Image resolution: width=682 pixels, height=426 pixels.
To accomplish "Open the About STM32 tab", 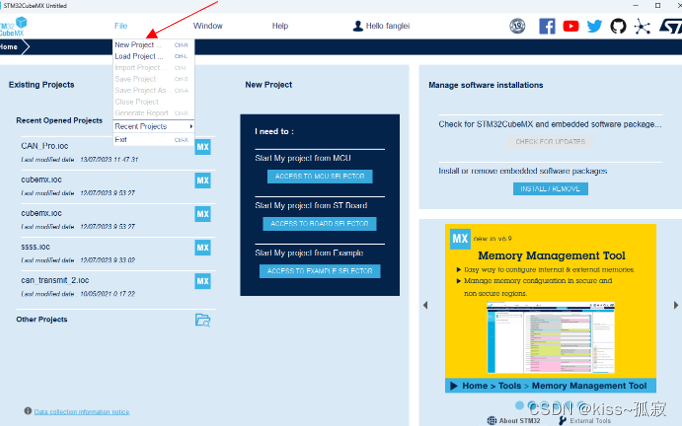I will (x=514, y=420).
